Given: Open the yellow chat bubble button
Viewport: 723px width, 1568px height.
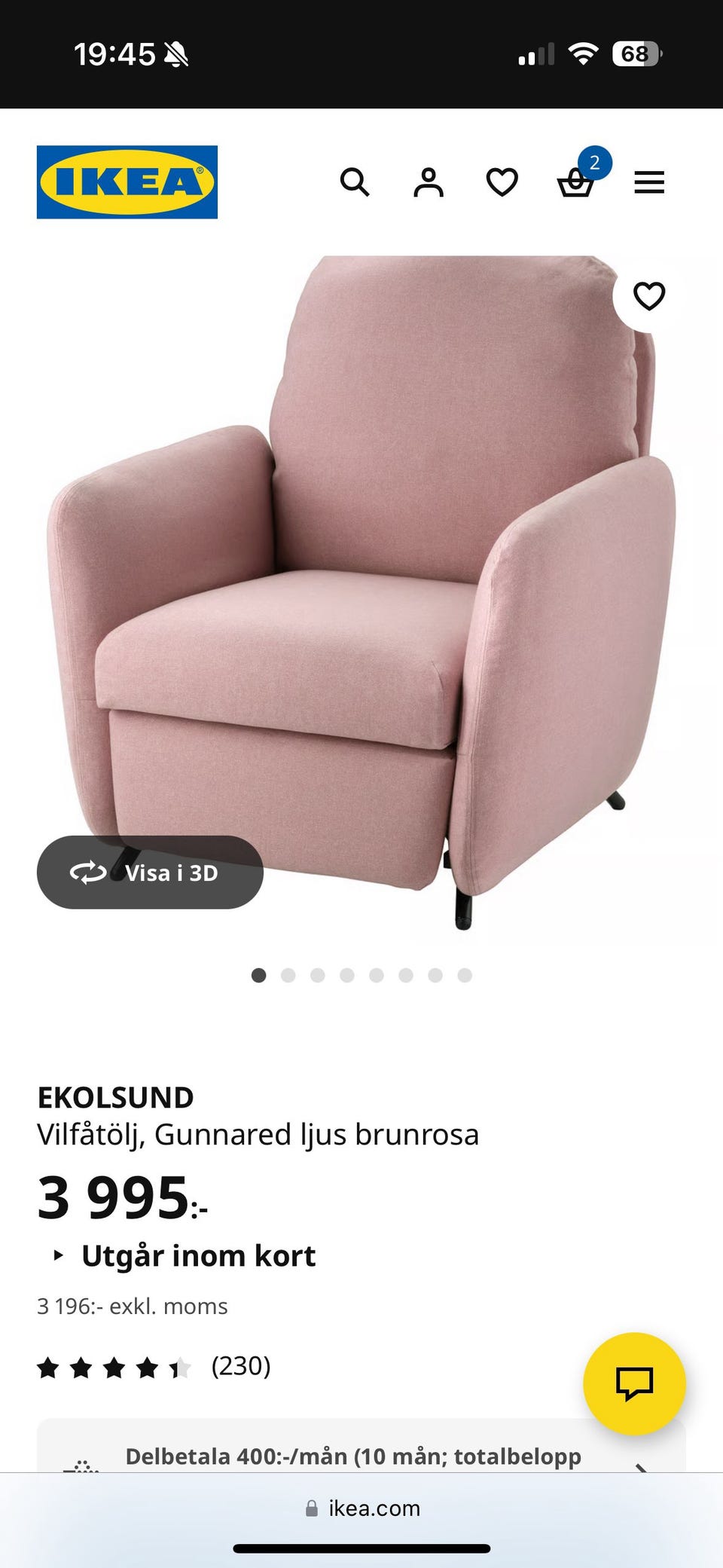Looking at the screenshot, I should [634, 1383].
